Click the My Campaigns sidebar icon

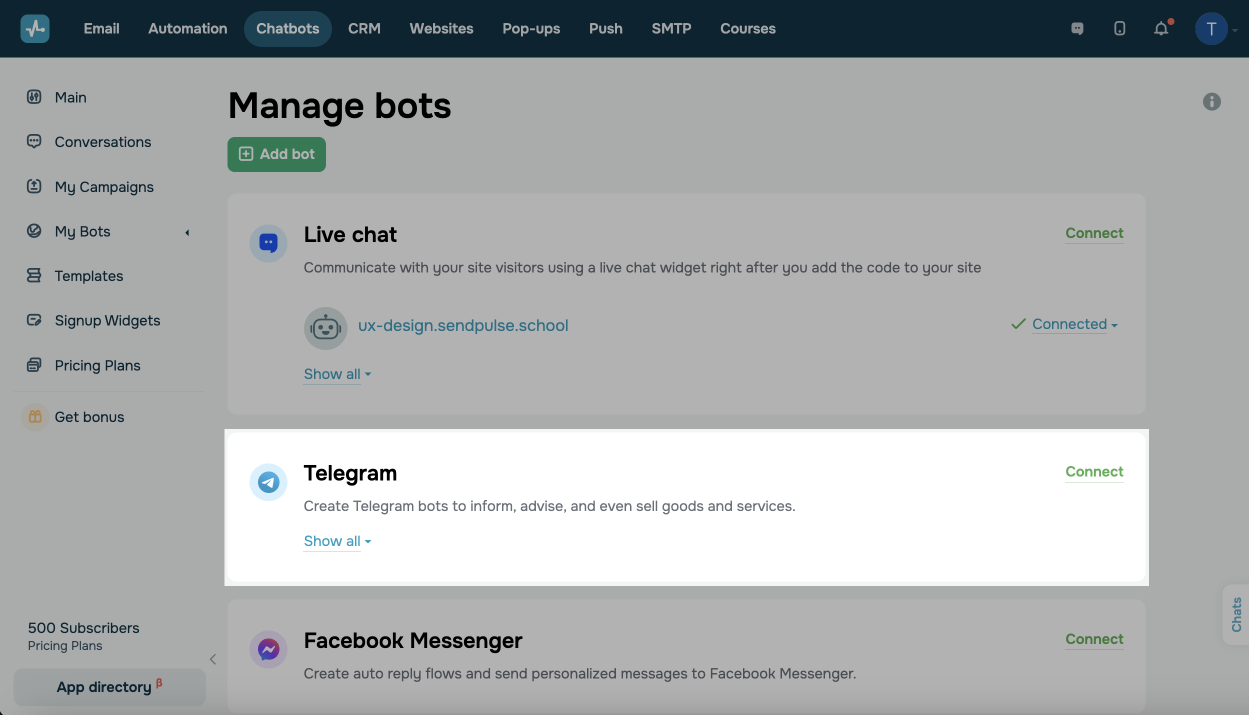tap(34, 187)
